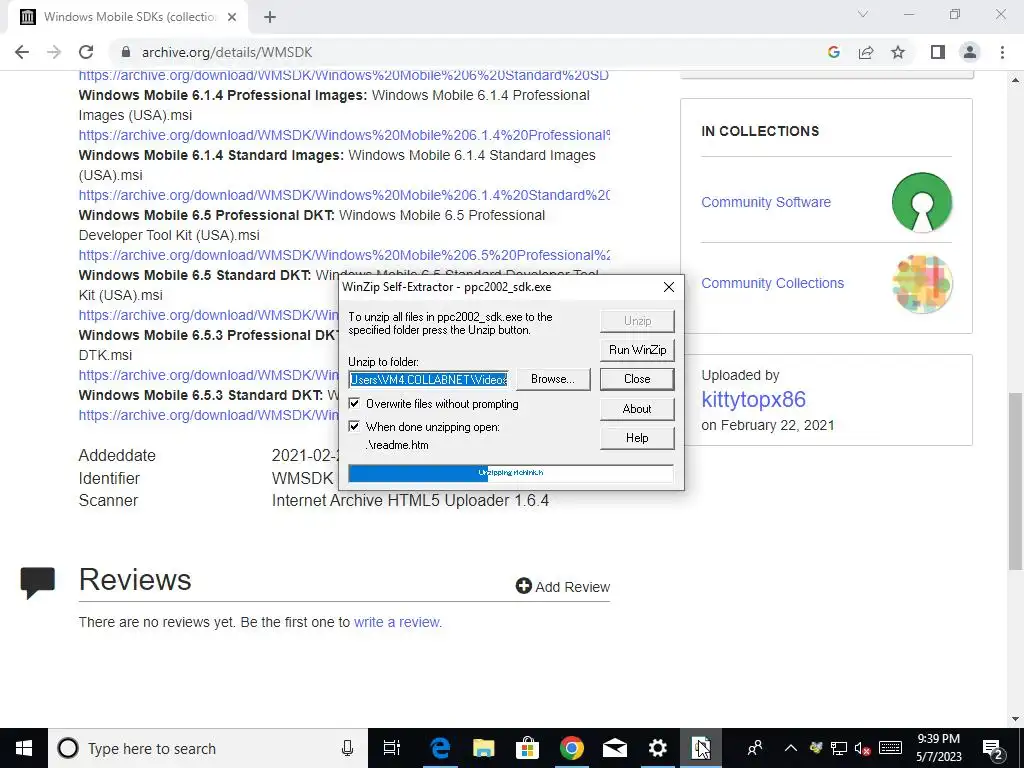Click the Community Collections thumbnail

pyautogui.click(x=921, y=283)
